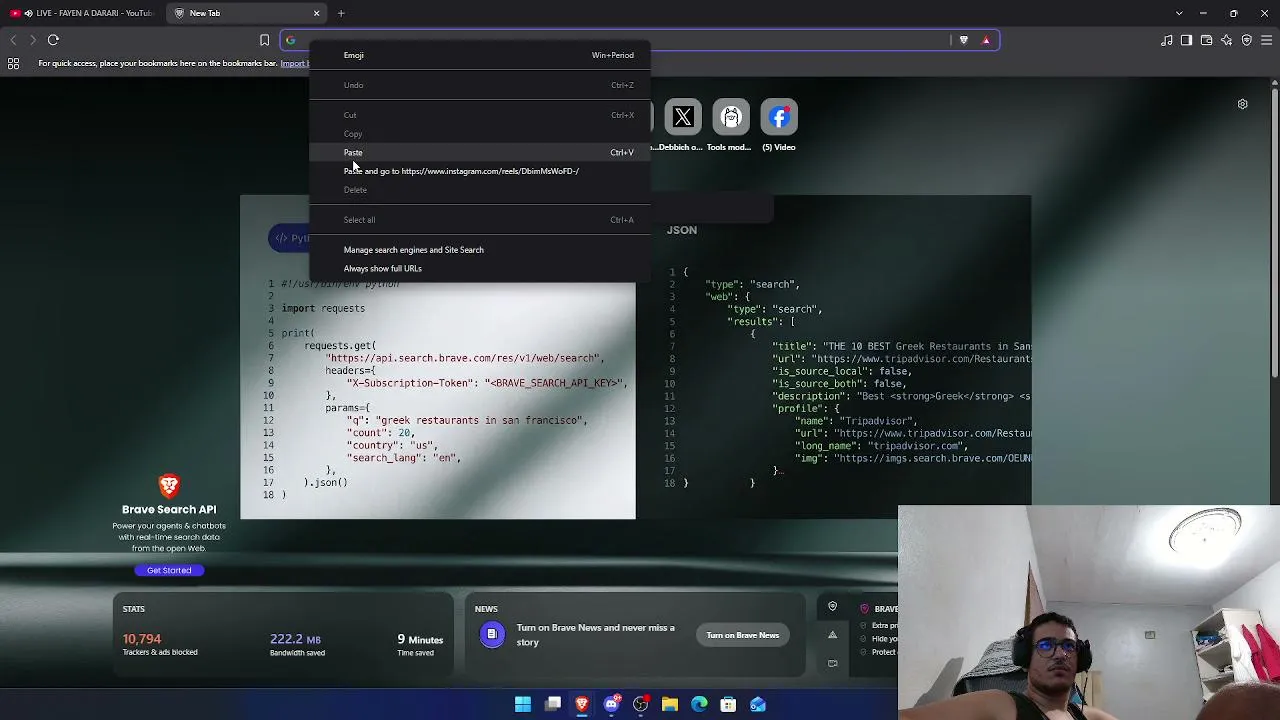Open Leo AI sparkle icon
The height and width of the screenshot is (720, 1280).
pyautogui.click(x=1227, y=40)
